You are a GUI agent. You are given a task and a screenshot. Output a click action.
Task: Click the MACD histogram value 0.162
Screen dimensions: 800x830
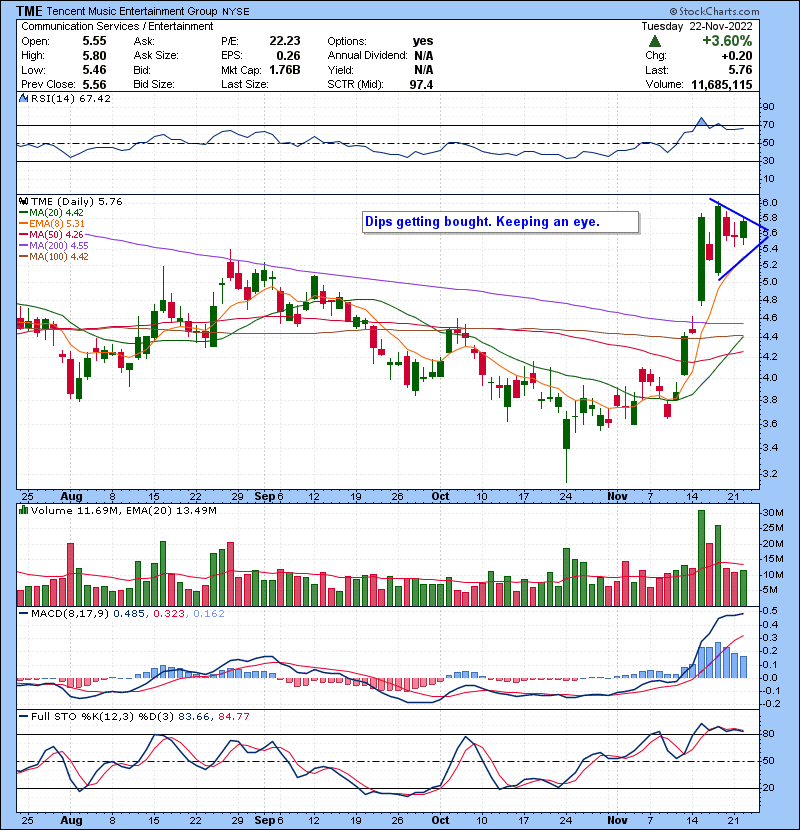coord(209,614)
